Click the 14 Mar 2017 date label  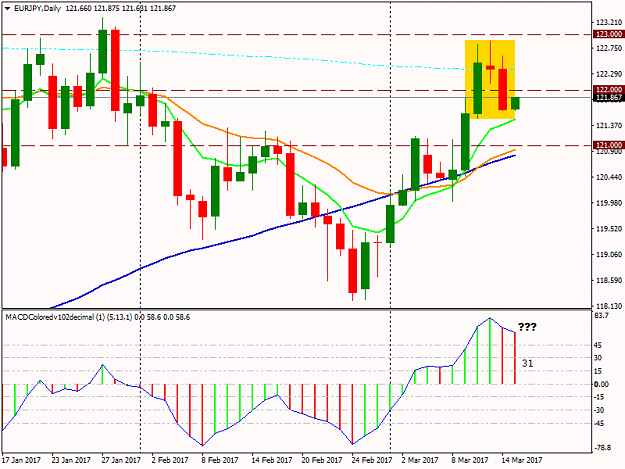pos(522,460)
